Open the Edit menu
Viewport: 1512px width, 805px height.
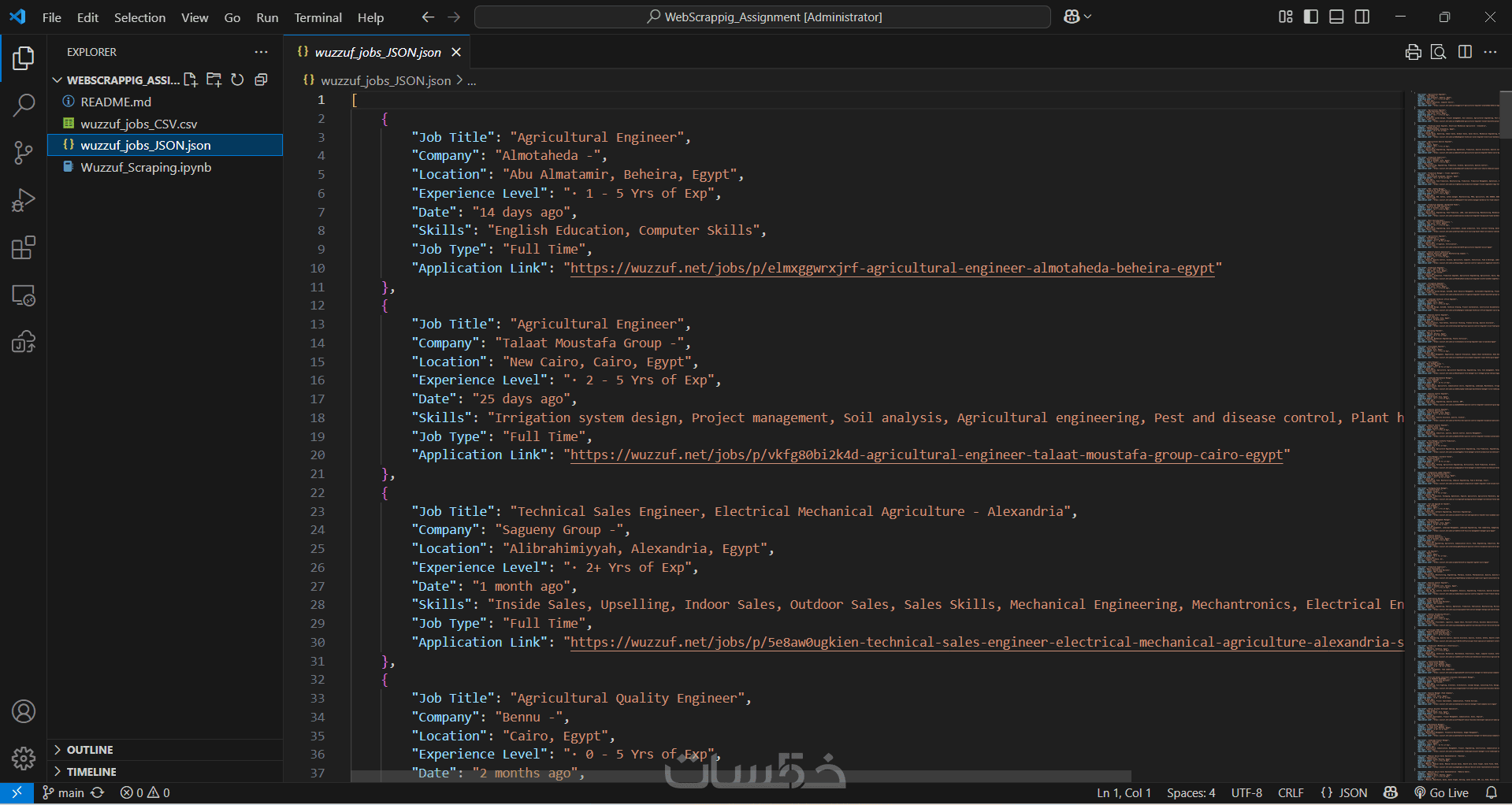pyautogui.click(x=87, y=17)
